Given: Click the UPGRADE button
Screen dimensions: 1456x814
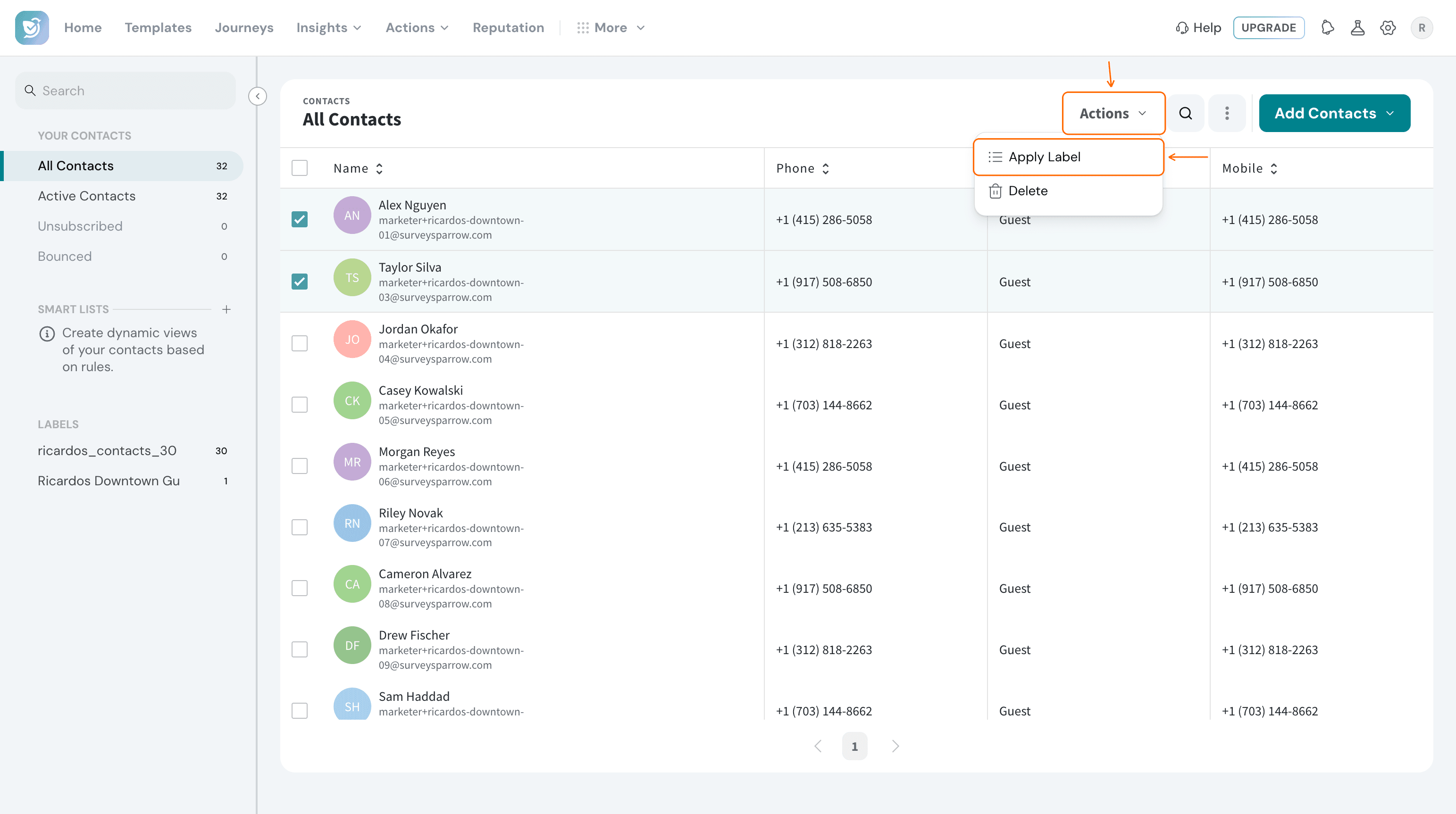Looking at the screenshot, I should [1268, 28].
